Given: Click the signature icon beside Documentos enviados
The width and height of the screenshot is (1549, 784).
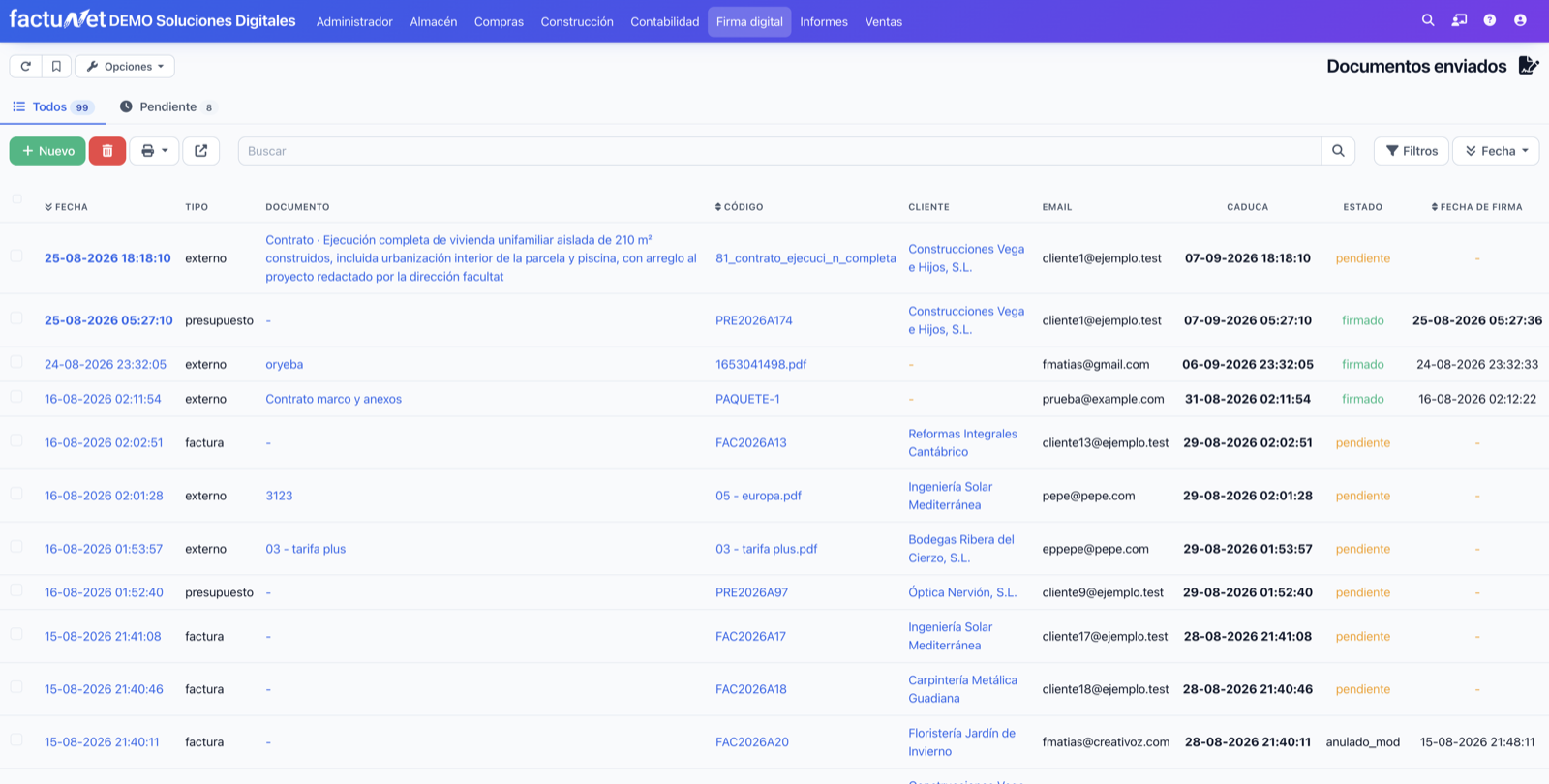Looking at the screenshot, I should (x=1529, y=65).
